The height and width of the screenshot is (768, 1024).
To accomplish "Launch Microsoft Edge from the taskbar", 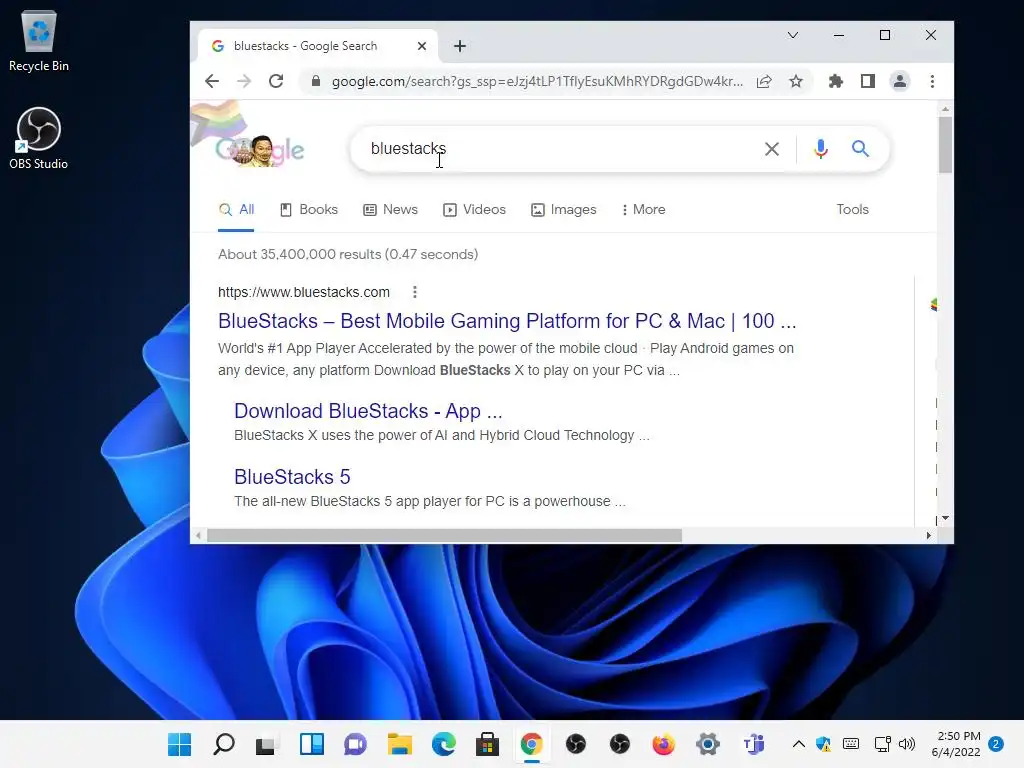I will click(443, 744).
